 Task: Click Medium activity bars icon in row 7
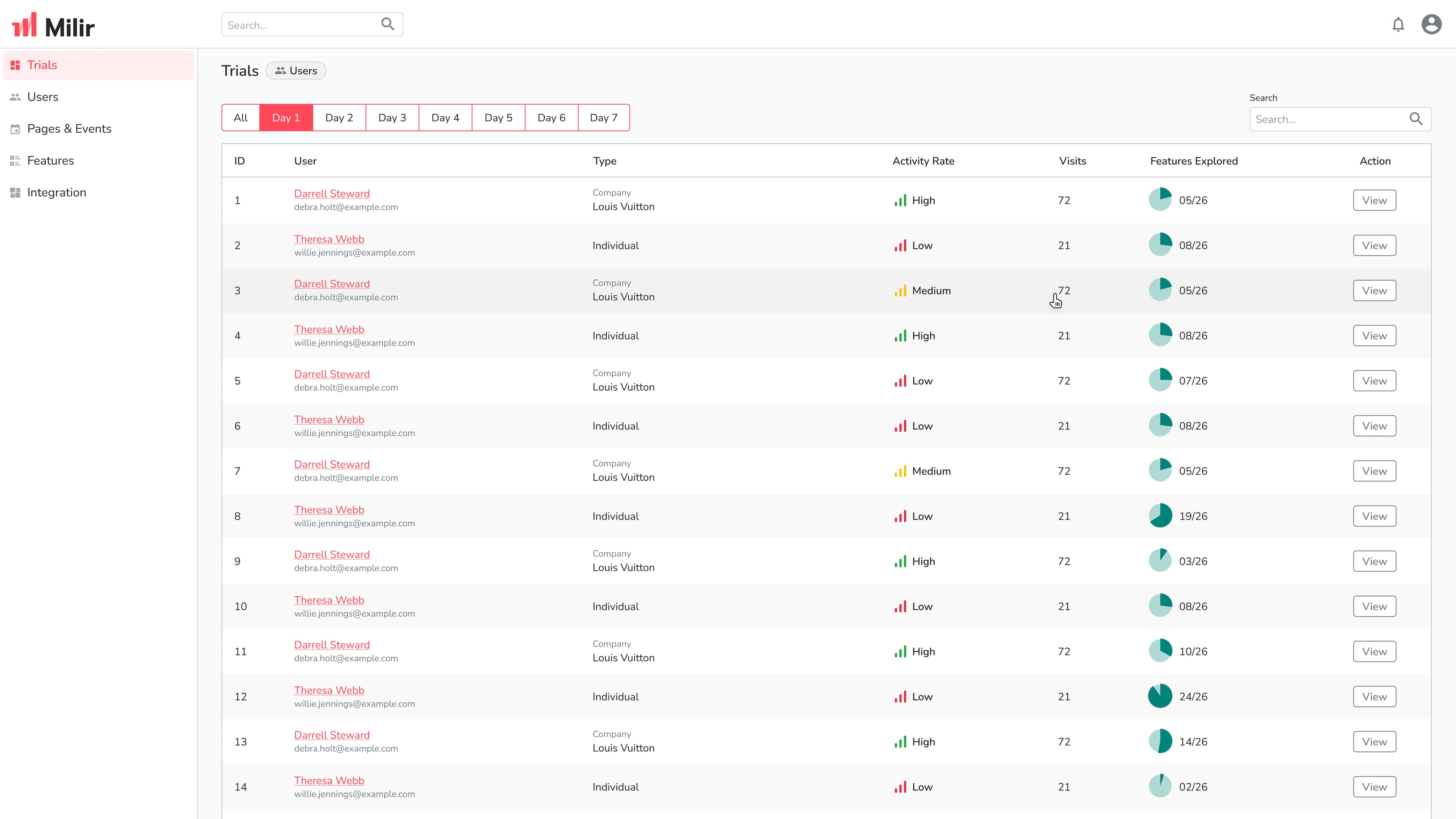pyautogui.click(x=900, y=471)
